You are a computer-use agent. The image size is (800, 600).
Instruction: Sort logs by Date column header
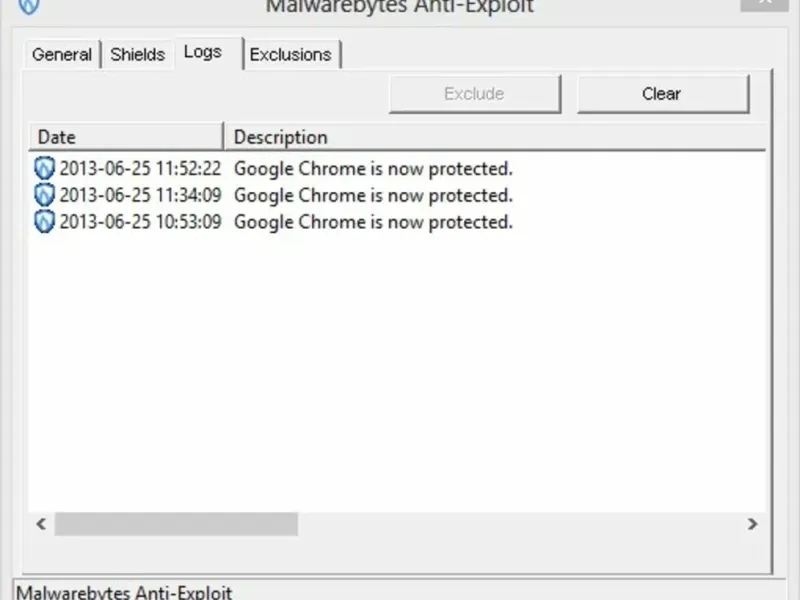(126, 137)
